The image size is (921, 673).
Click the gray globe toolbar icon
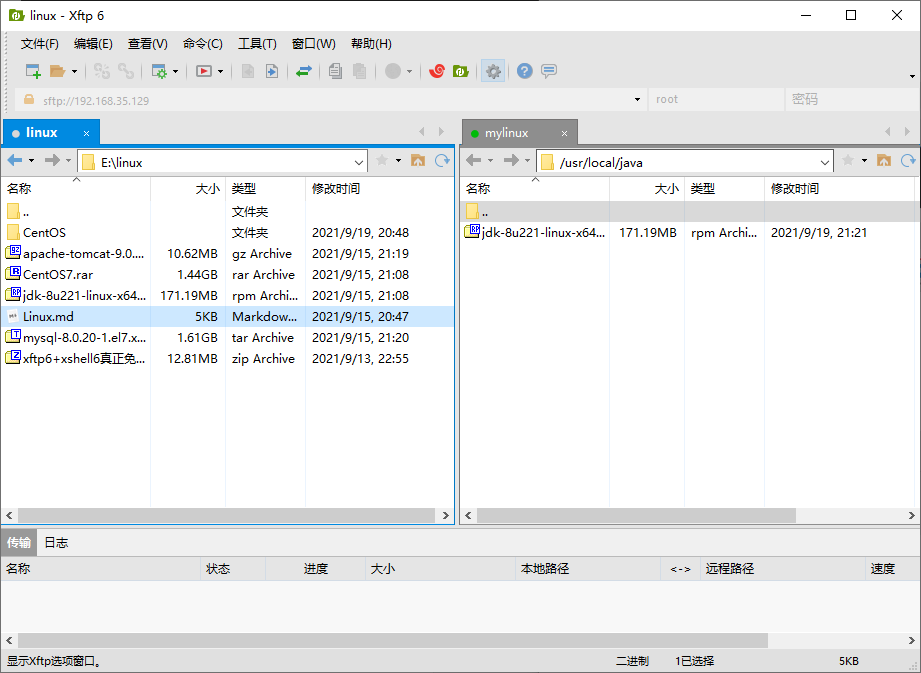393,71
